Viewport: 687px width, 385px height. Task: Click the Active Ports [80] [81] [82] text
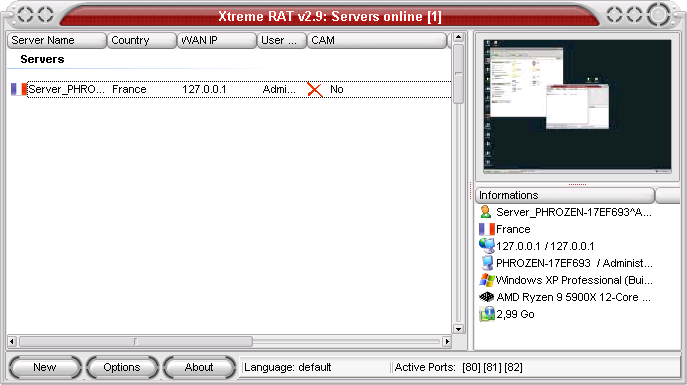pos(458,367)
